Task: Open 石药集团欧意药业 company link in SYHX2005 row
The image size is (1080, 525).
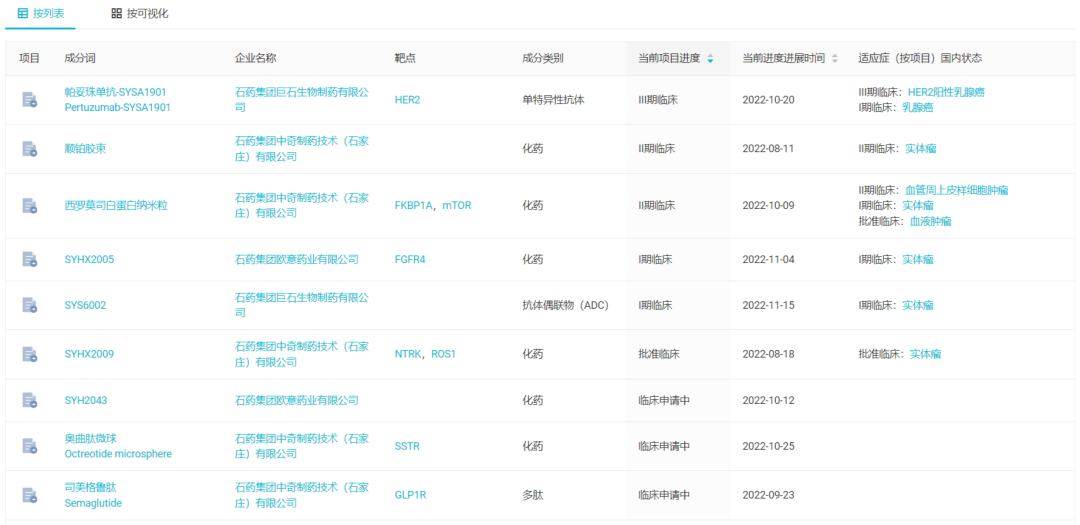Action: [297, 260]
